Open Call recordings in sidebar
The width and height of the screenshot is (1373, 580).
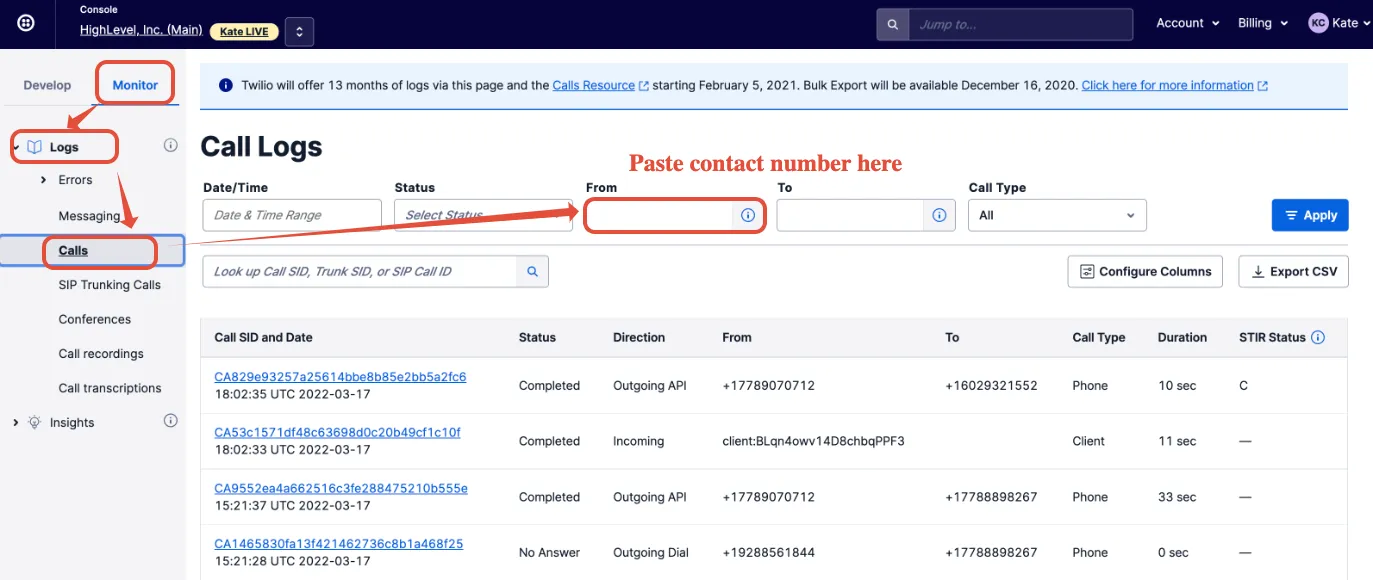[101, 354]
